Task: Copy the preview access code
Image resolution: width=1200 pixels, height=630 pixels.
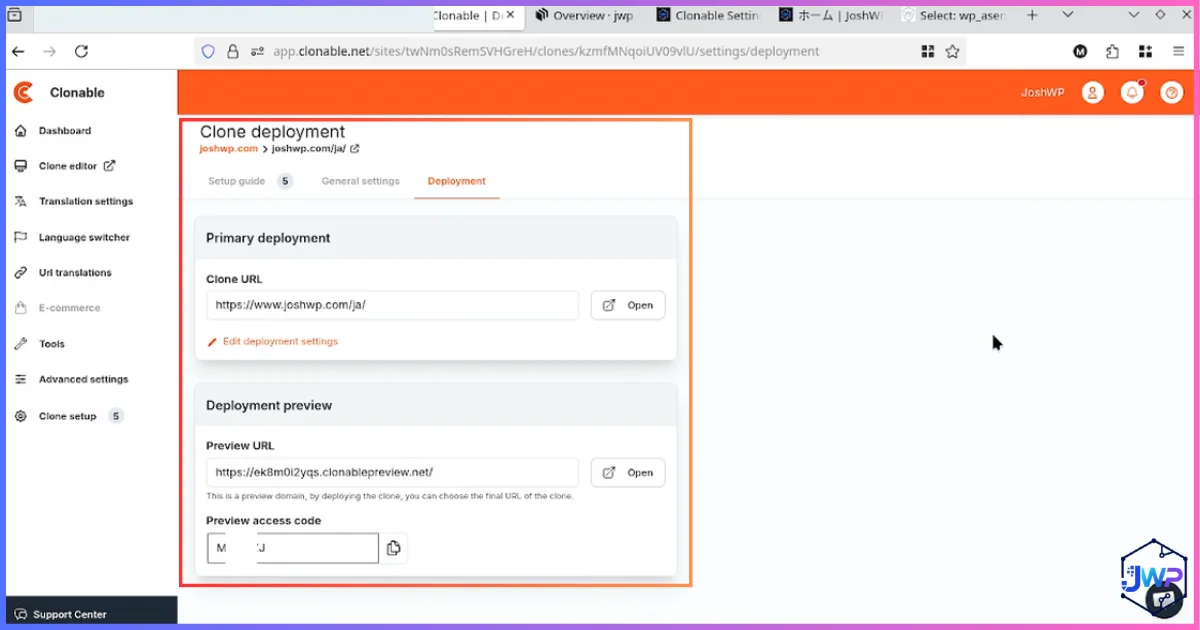Action: pyautogui.click(x=394, y=548)
